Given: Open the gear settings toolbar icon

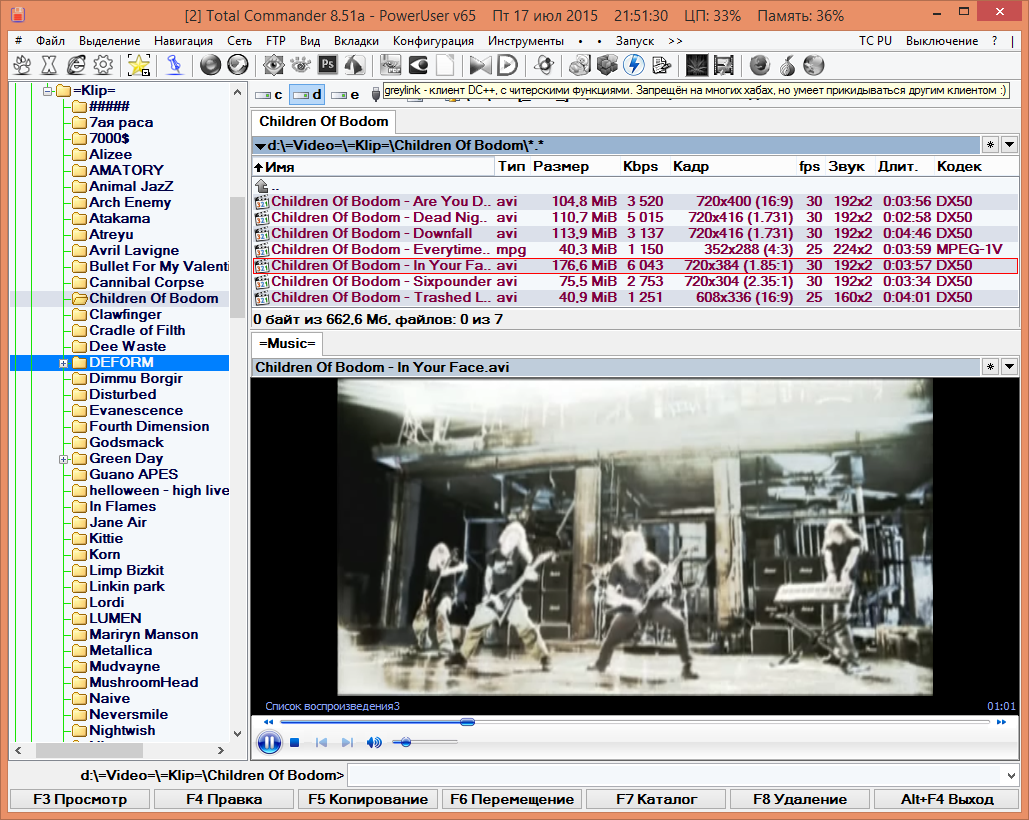Looking at the screenshot, I should point(103,65).
